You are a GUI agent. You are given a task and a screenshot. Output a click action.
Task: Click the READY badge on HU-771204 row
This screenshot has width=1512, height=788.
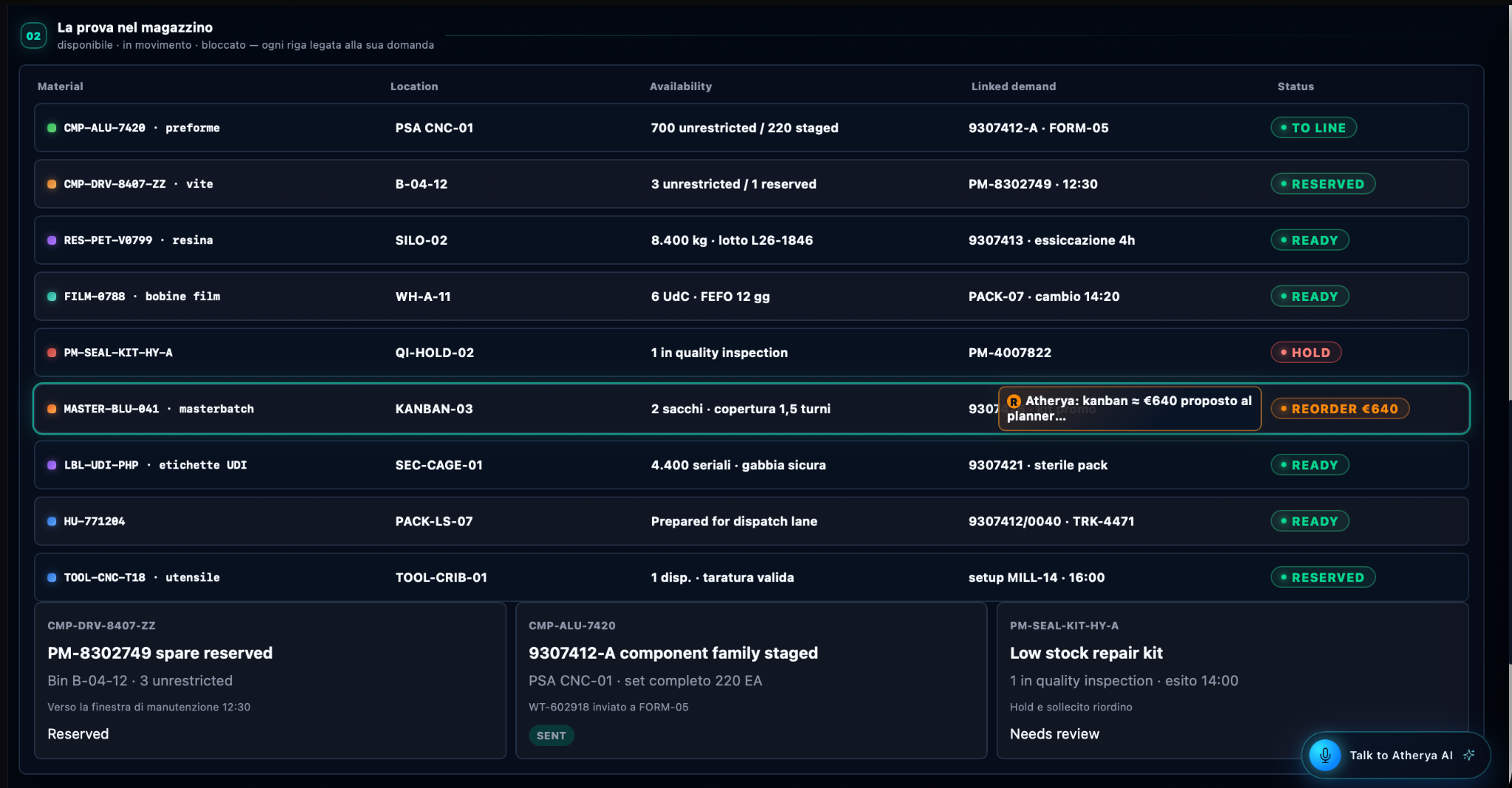(x=1310, y=521)
